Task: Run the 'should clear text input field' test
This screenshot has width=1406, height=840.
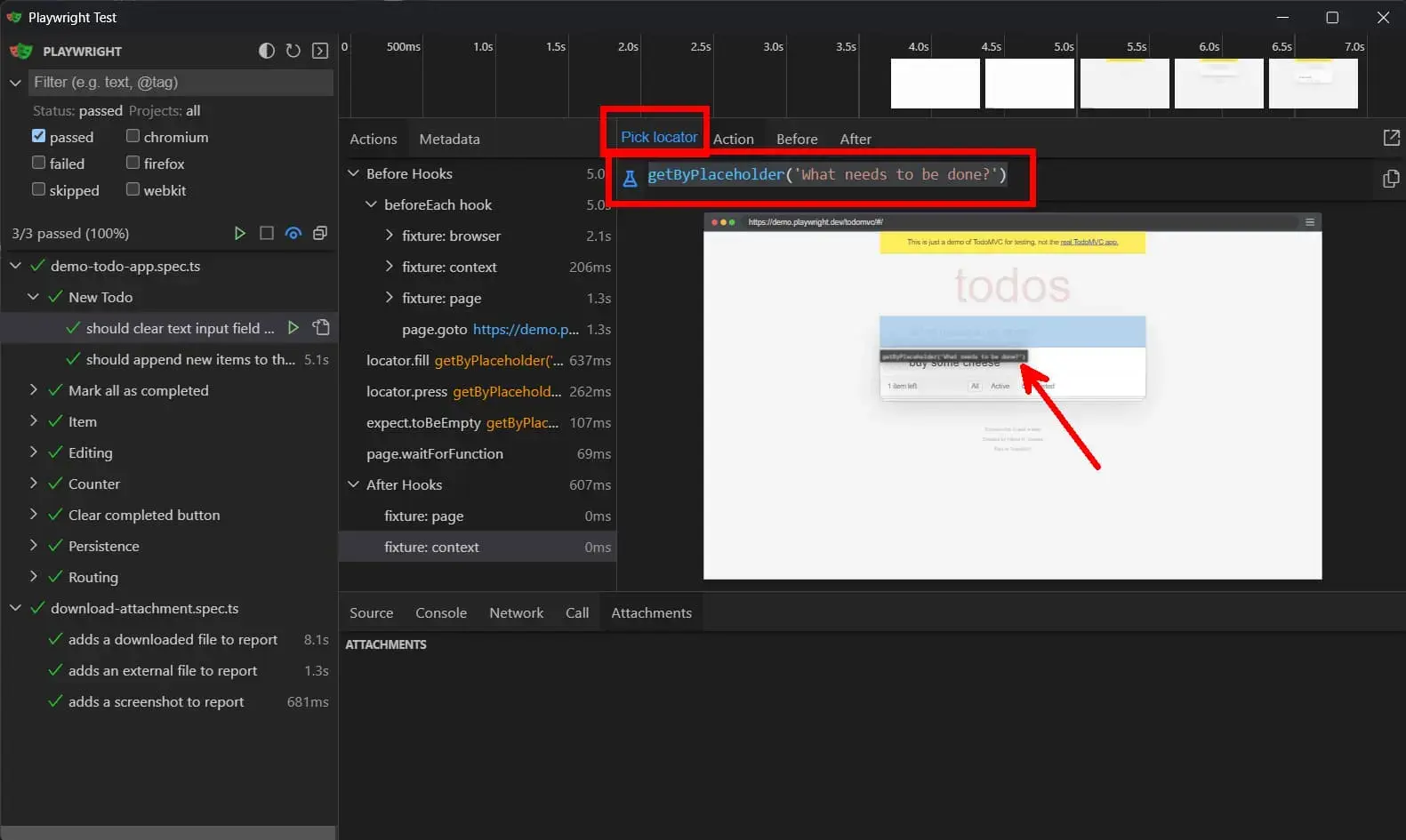Action: point(293,328)
